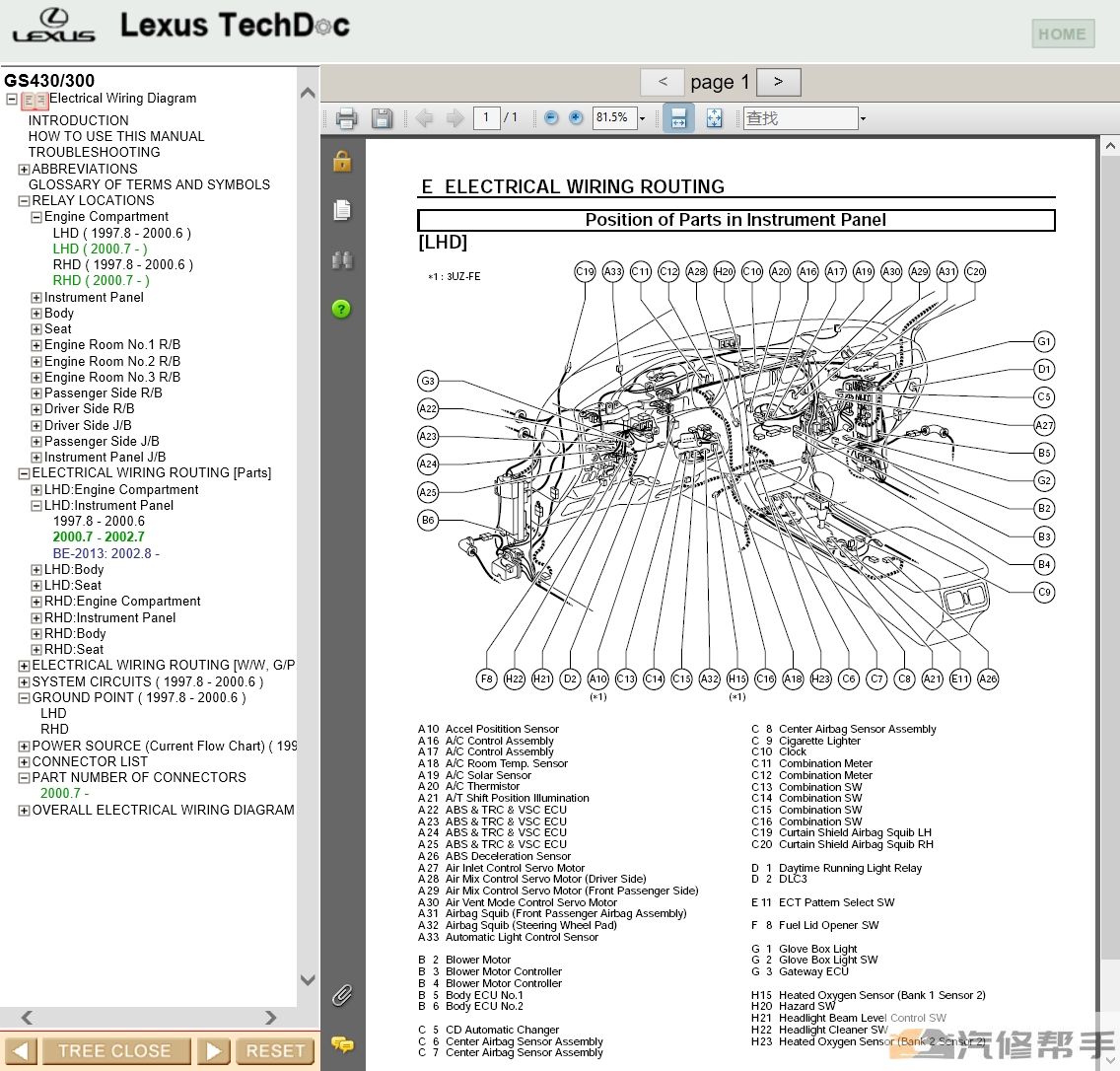Go to the previous page with the < button
The height and width of the screenshot is (1071, 1120).
663,82
